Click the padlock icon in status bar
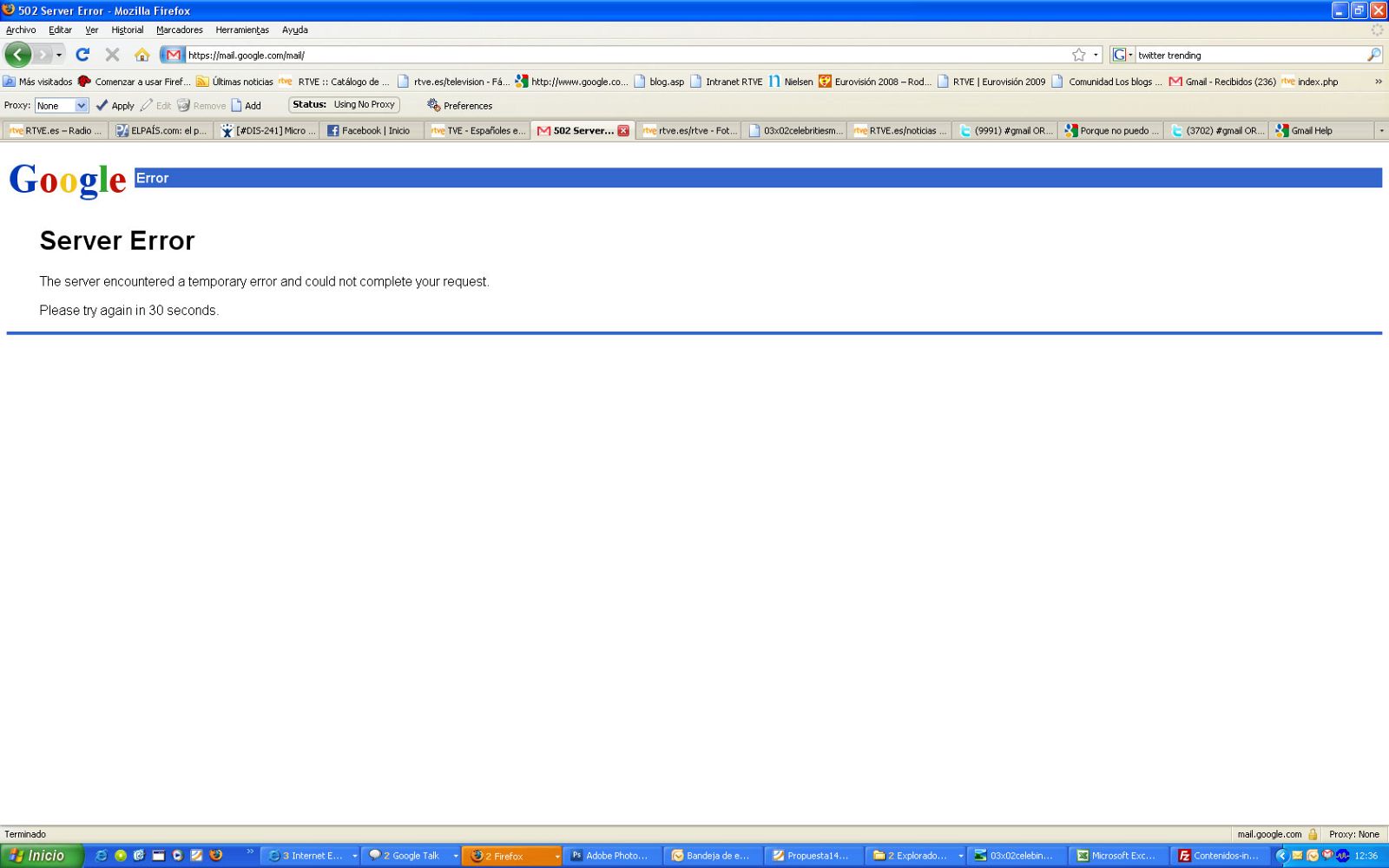 tap(1311, 833)
